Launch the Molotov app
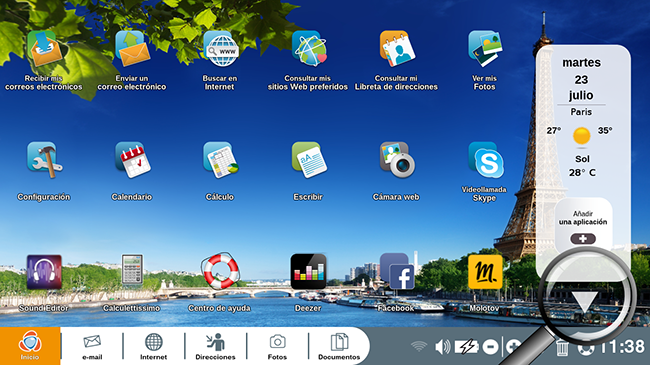This screenshot has height=365, width=650. click(x=485, y=272)
